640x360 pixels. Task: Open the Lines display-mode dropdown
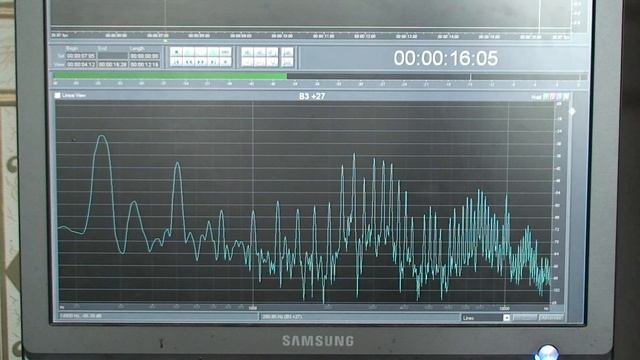point(486,318)
